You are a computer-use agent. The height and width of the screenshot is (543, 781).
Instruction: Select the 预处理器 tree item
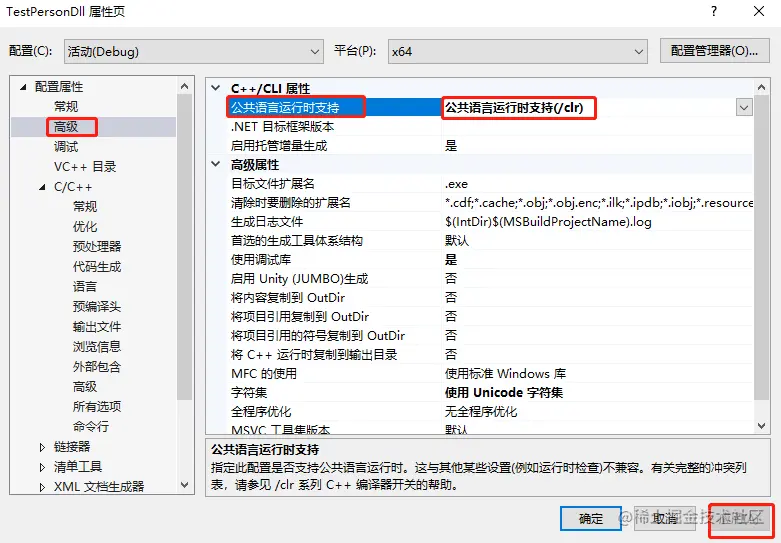pyautogui.click(x=97, y=246)
